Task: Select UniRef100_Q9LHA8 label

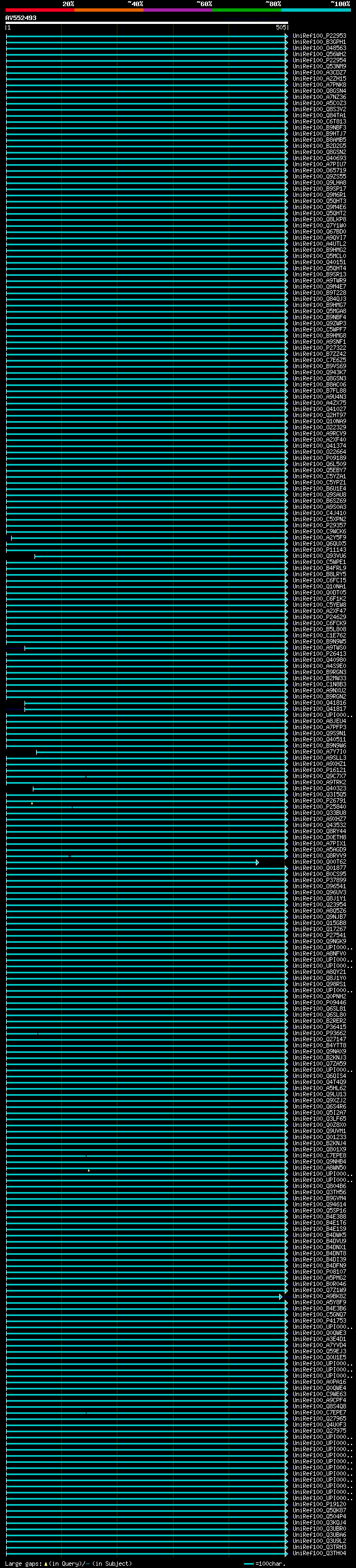Action: (319, 182)
